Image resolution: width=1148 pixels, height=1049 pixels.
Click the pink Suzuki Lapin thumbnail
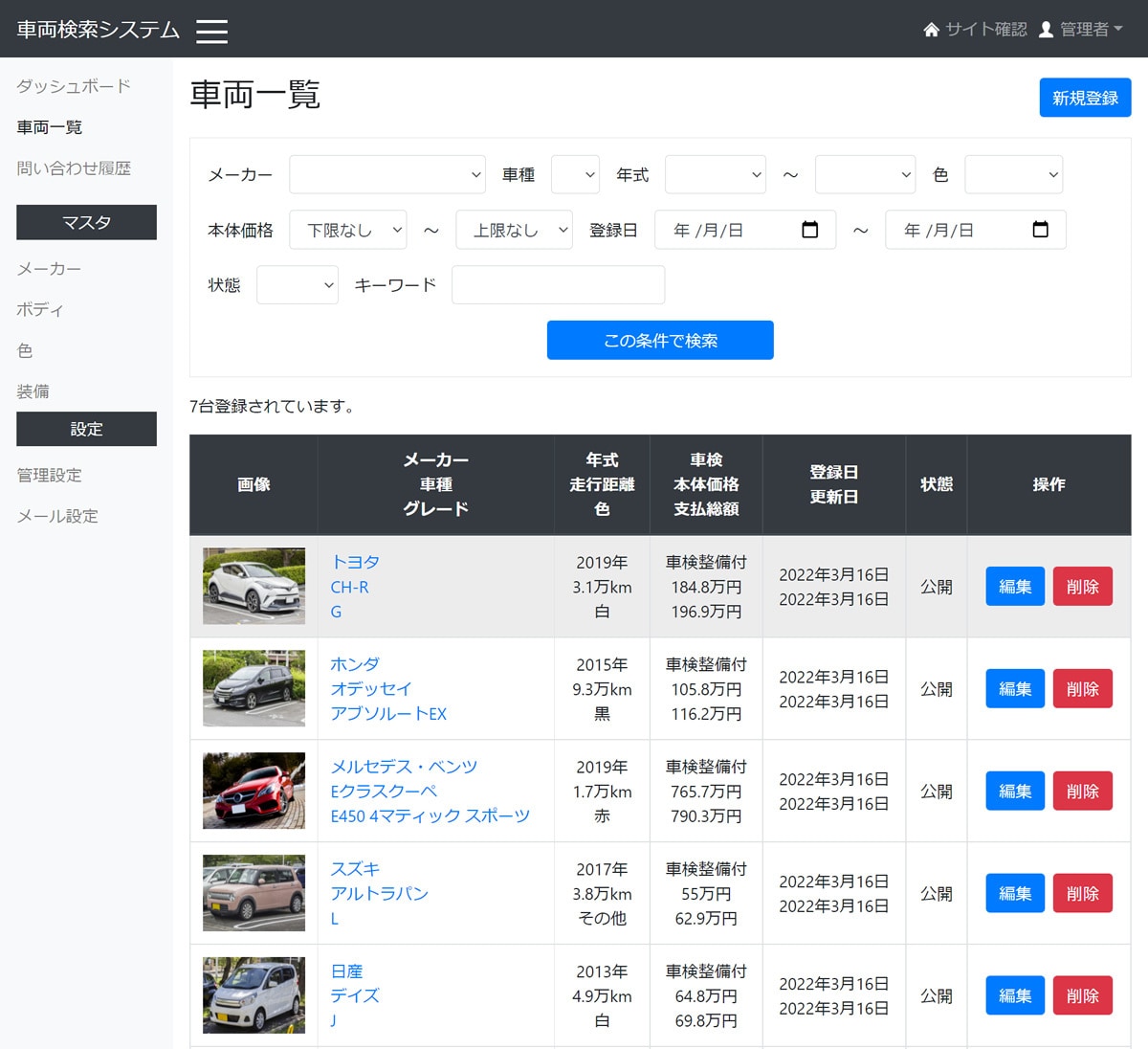(x=254, y=893)
